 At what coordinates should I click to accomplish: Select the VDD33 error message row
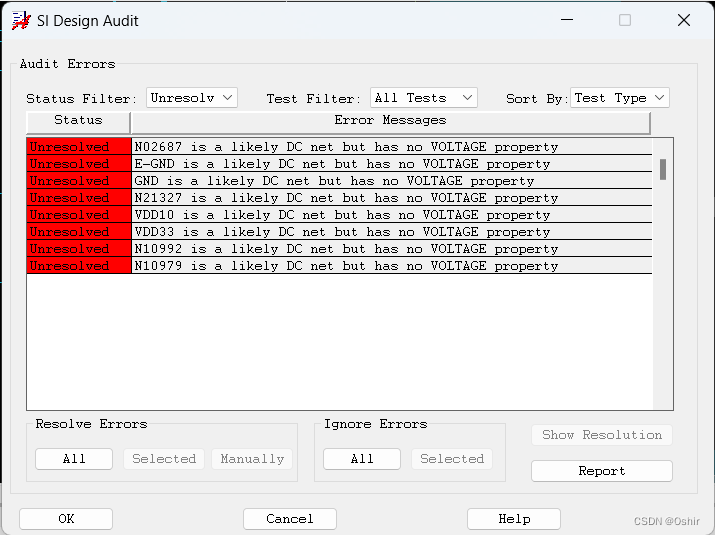342,232
